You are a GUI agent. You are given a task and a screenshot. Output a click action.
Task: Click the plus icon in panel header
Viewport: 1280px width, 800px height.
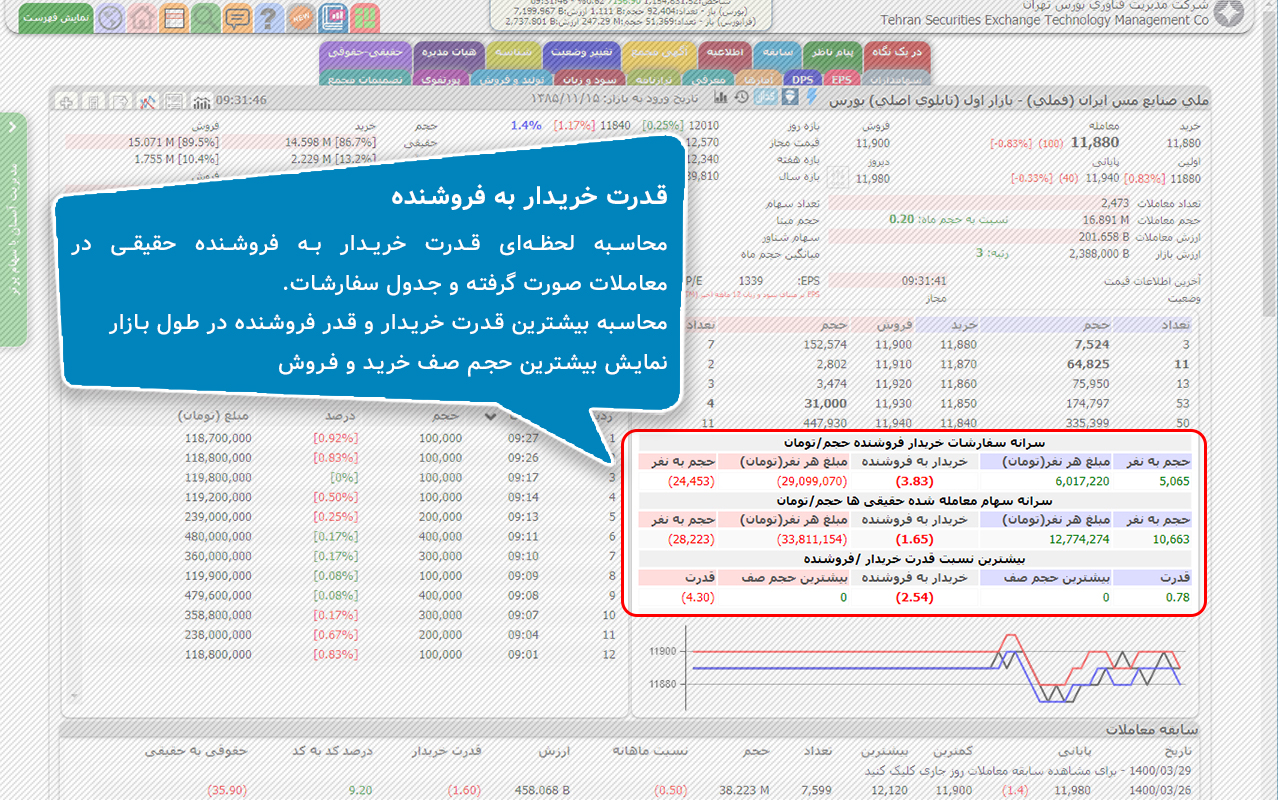pos(67,102)
